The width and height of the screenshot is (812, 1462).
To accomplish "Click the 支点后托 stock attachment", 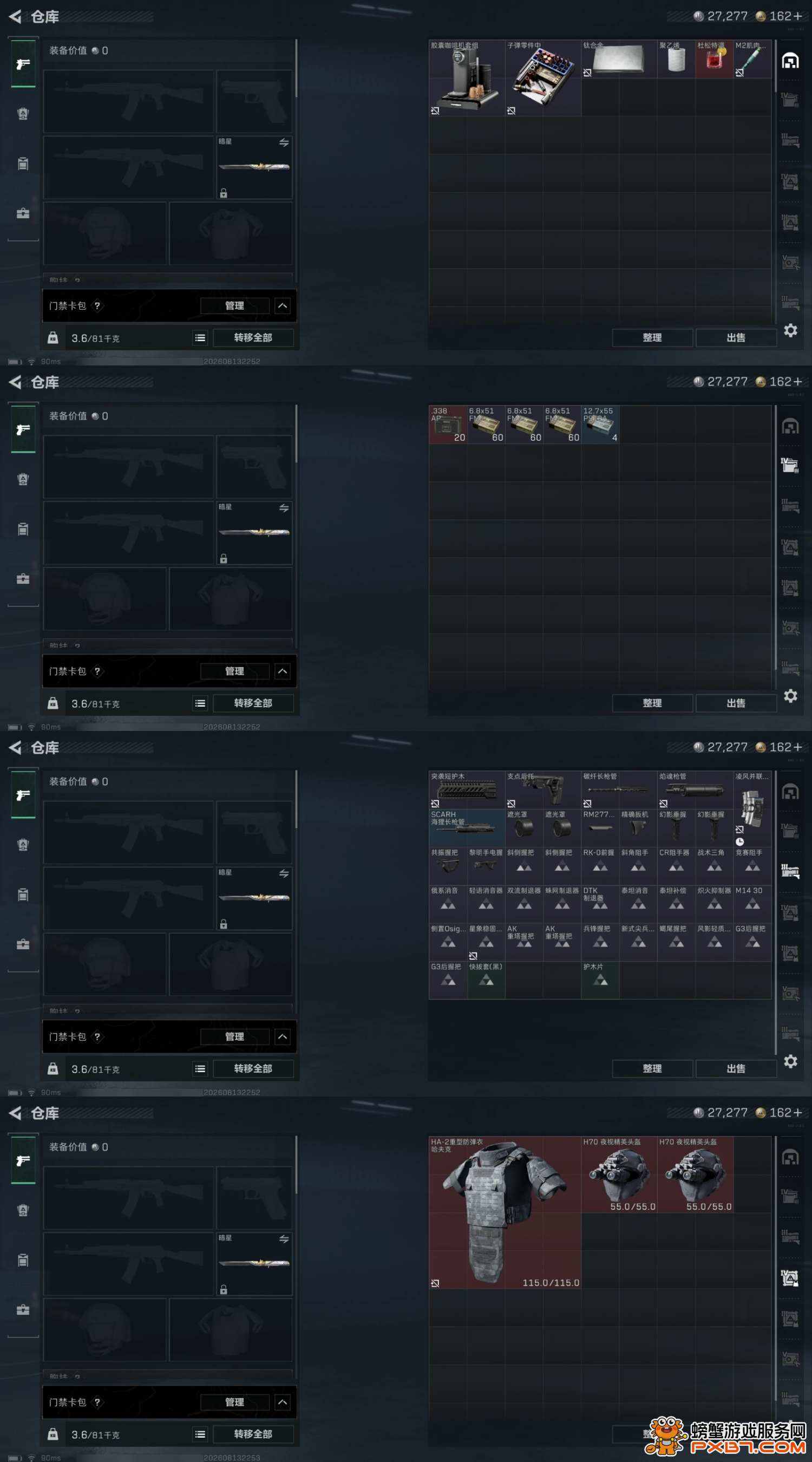I will 543,790.
